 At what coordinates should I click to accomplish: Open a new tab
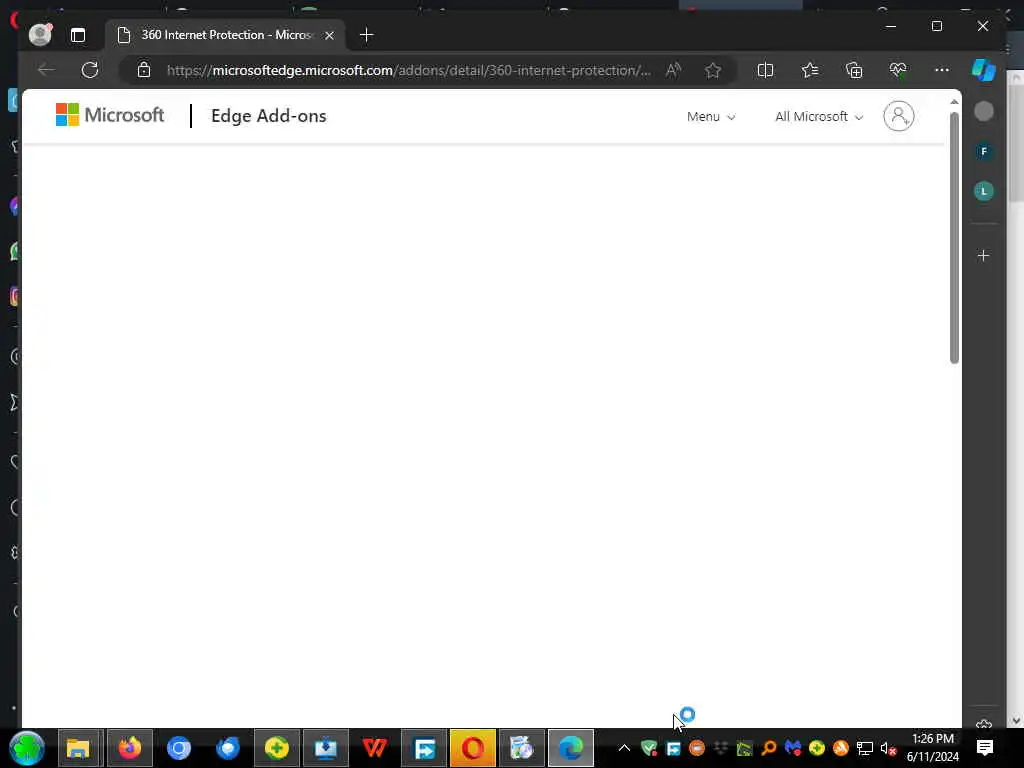(x=366, y=35)
